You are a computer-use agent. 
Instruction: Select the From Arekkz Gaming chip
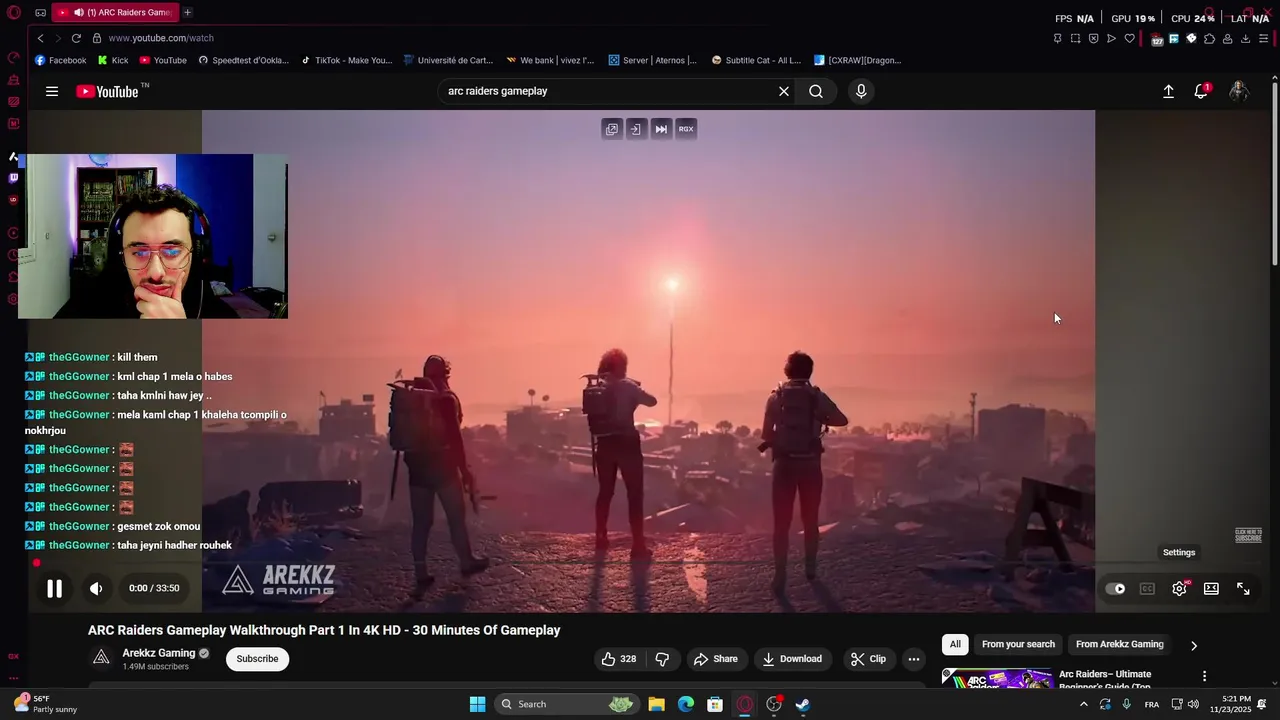click(1119, 644)
